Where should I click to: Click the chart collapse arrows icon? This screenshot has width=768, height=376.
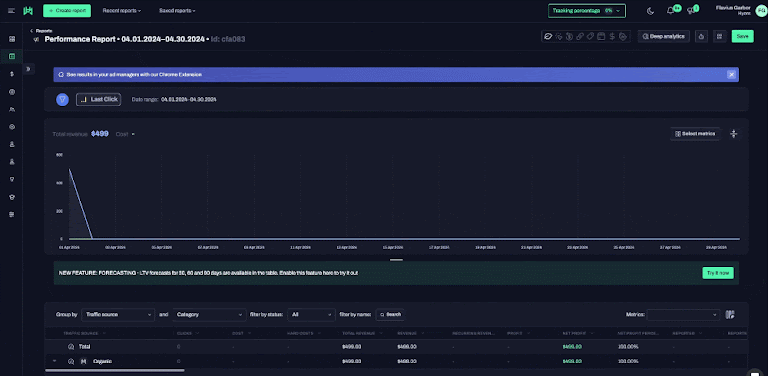[734, 134]
